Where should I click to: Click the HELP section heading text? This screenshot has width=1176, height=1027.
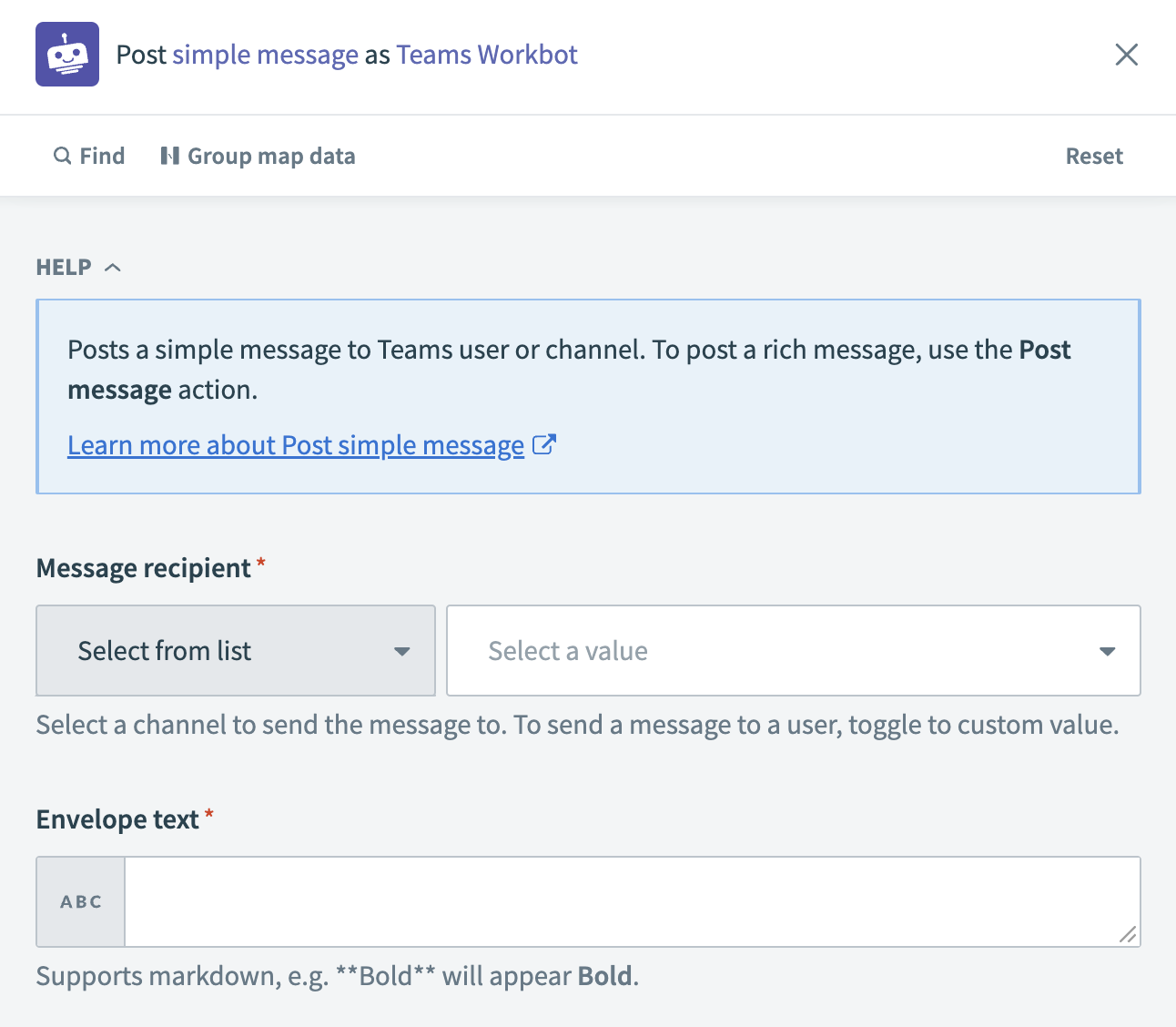(64, 268)
